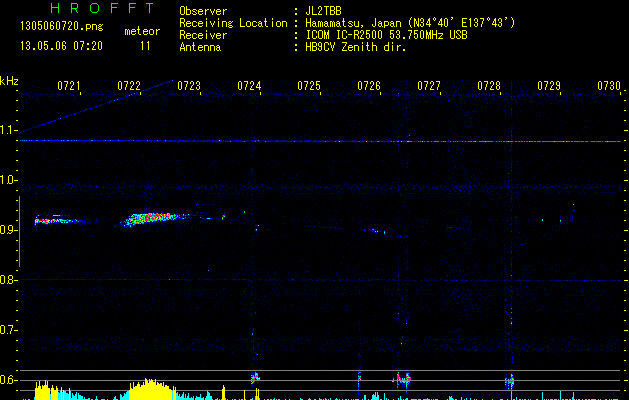The image size is (629, 400).
Task: Click the 0727 time axis marker
Action: (x=429, y=85)
